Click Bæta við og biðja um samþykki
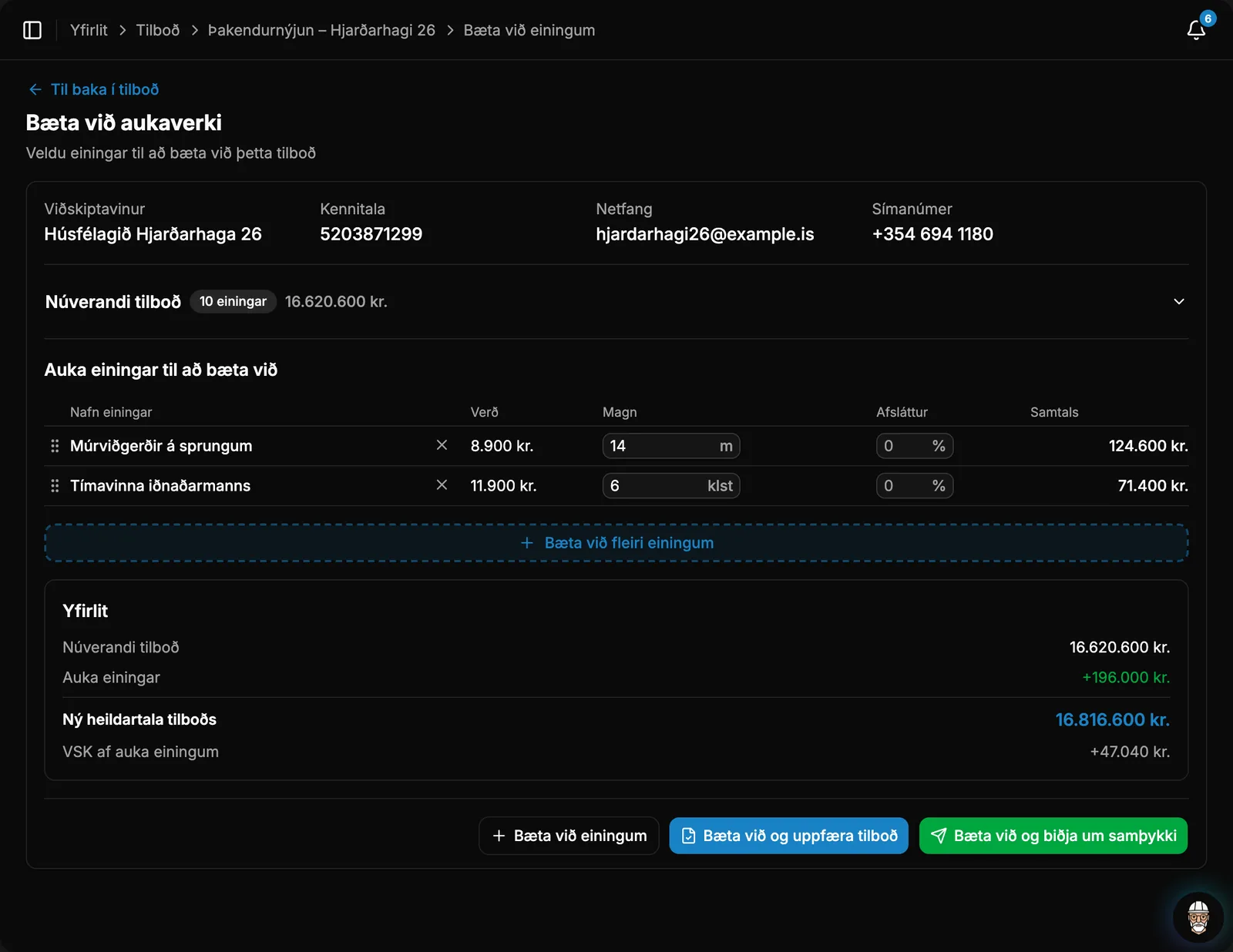 [1053, 836]
